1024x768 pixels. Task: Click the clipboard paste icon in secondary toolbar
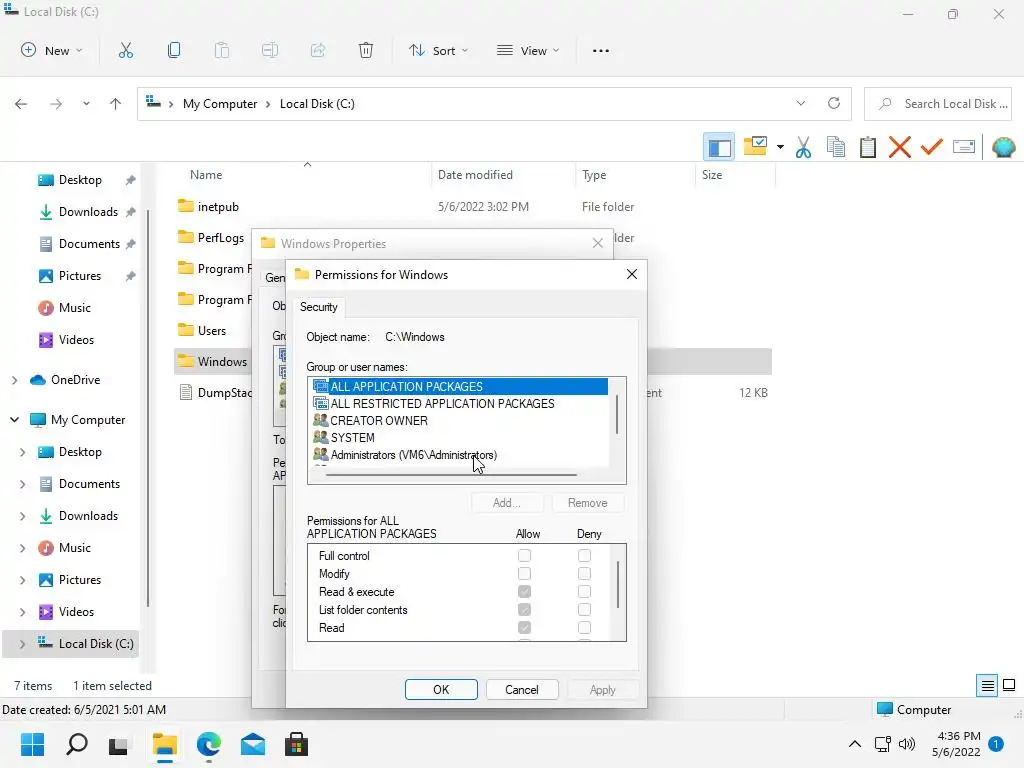point(868,147)
